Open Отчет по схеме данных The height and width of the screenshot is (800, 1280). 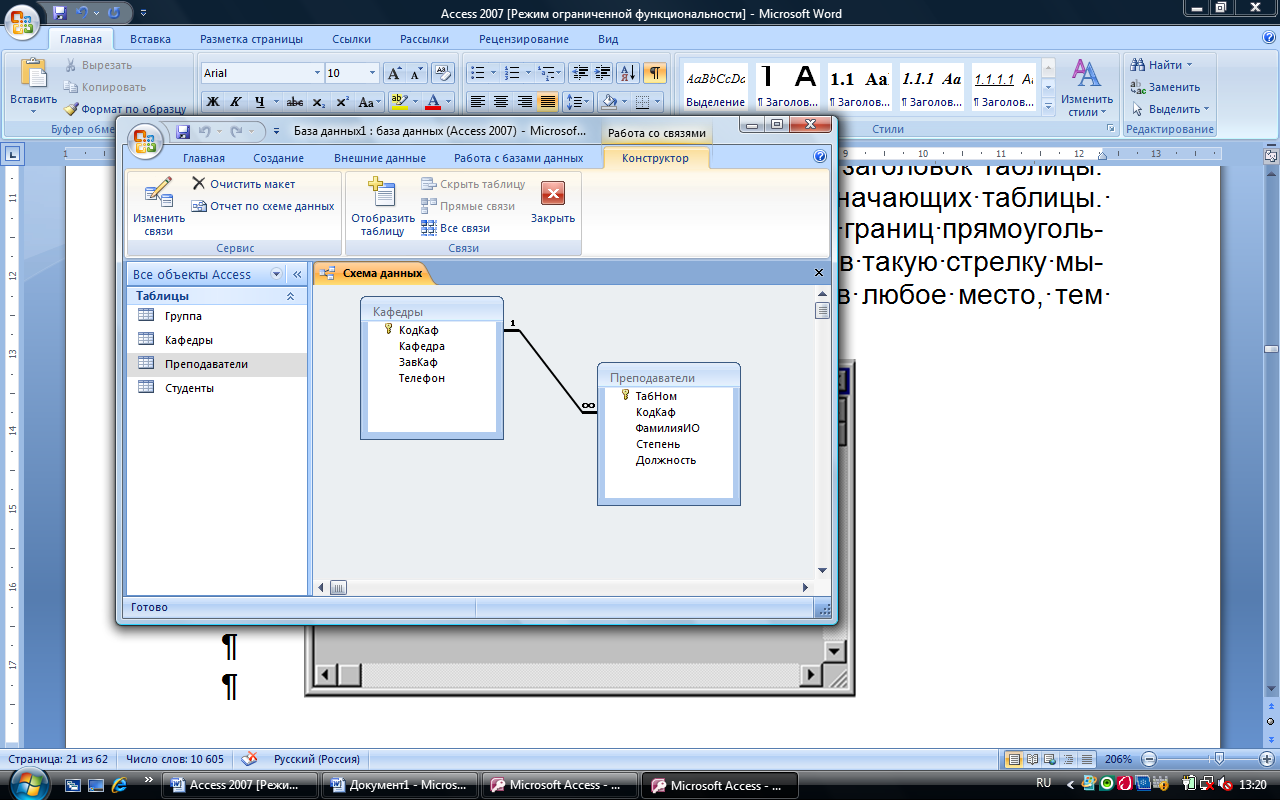coord(263,206)
